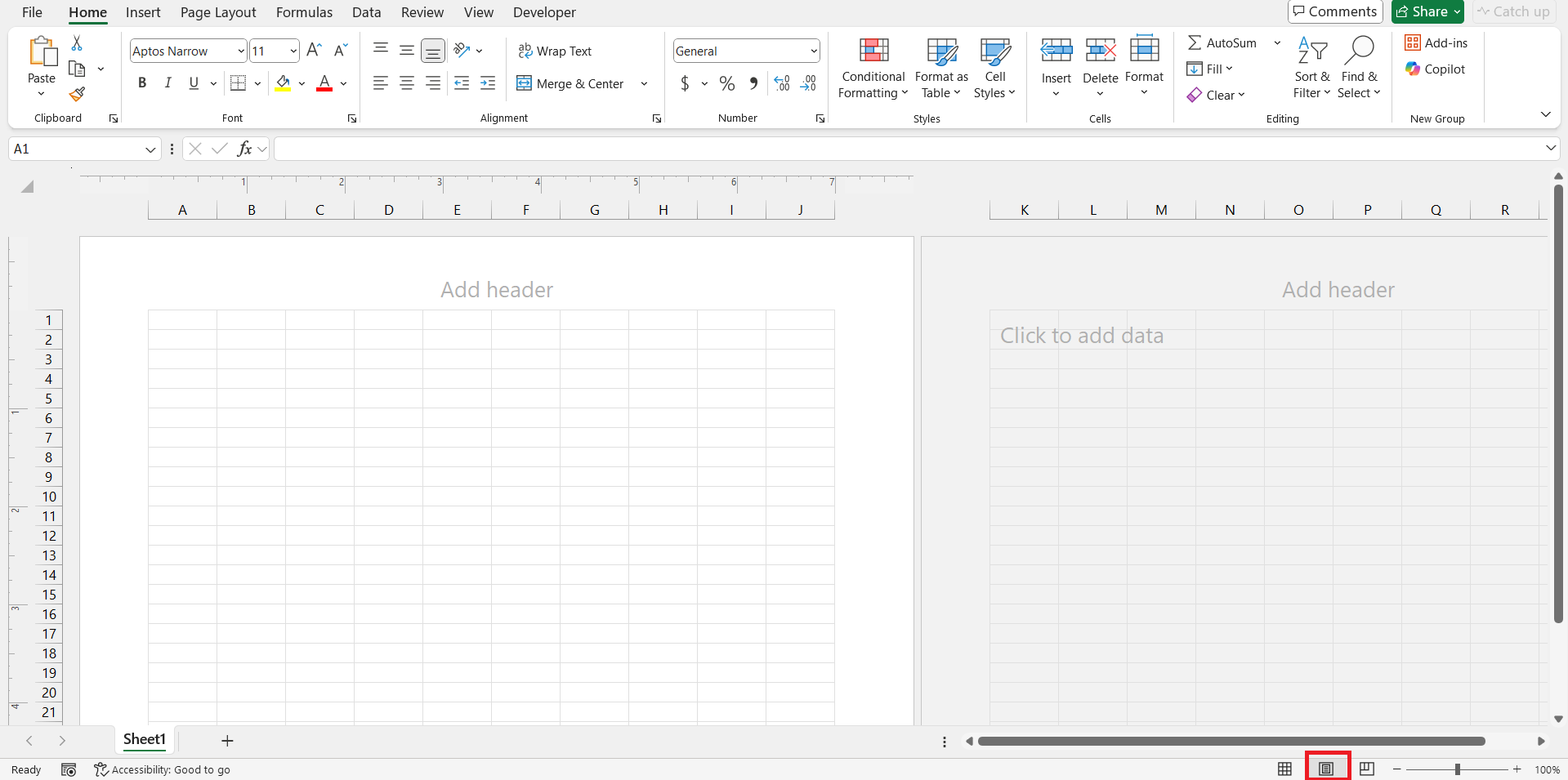
Task: Apply the Accounting number format
Action: (x=686, y=83)
